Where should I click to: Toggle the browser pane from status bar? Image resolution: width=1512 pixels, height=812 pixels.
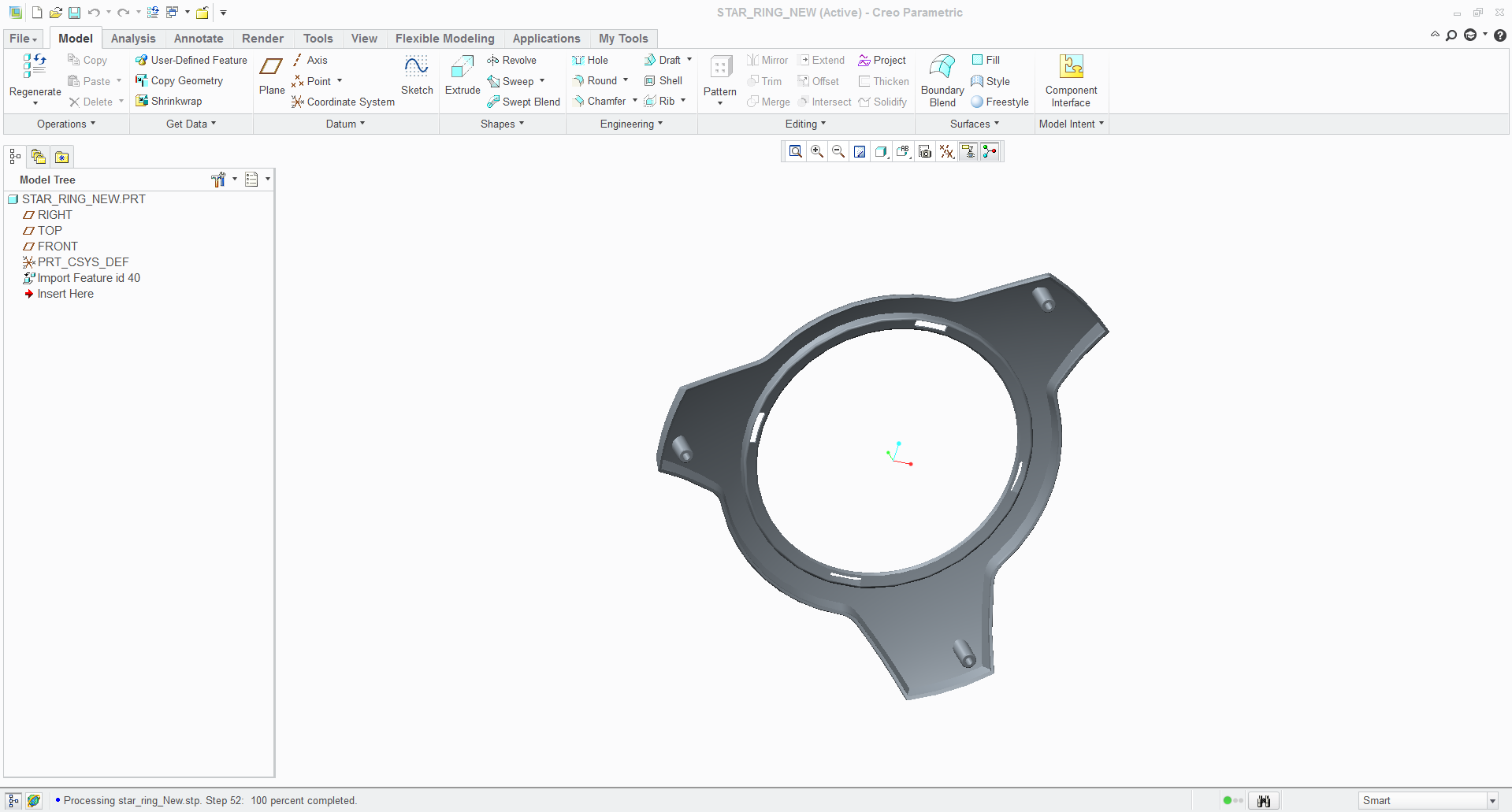click(34, 801)
